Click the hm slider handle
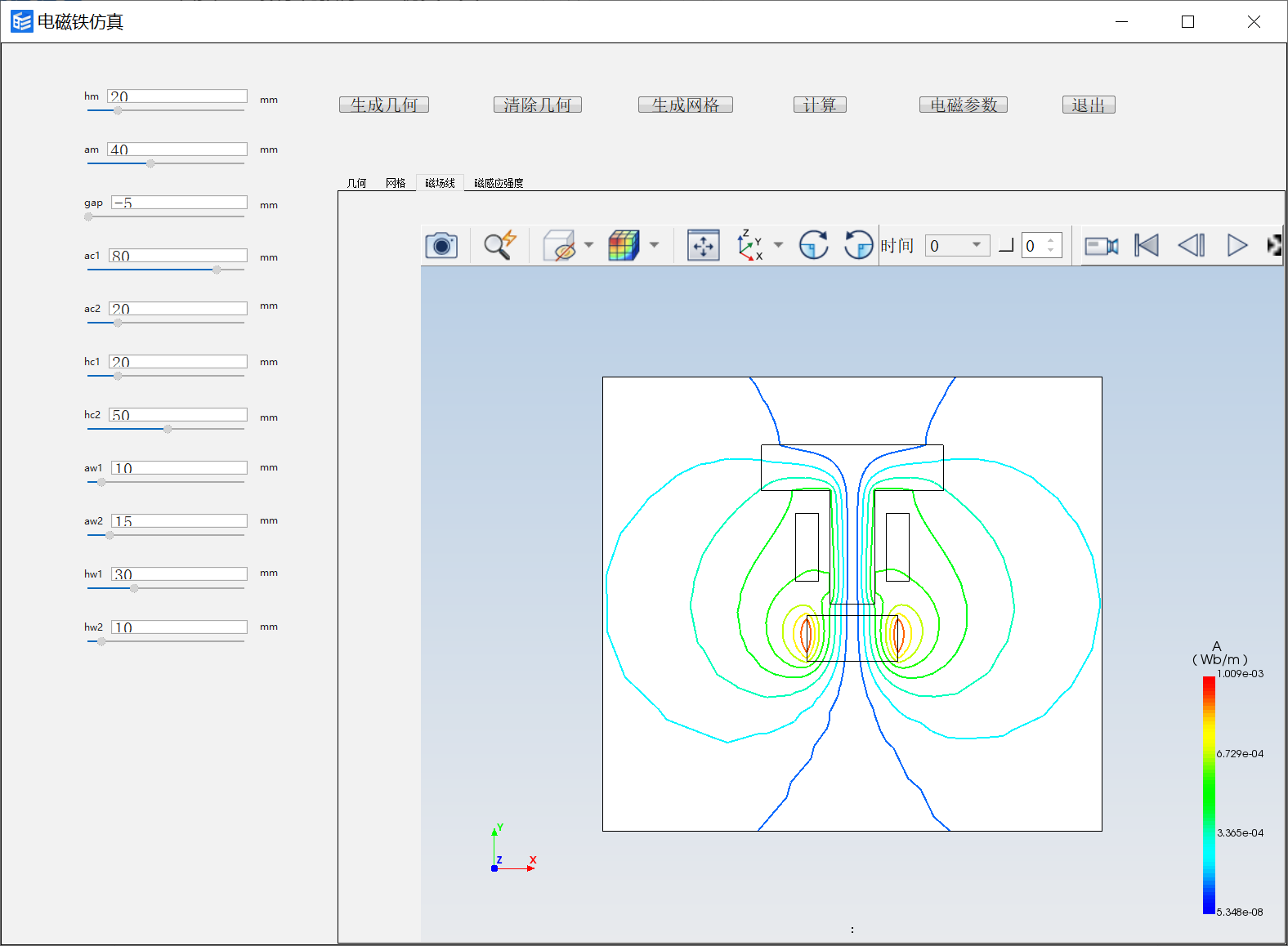1288x946 pixels. 118,110
